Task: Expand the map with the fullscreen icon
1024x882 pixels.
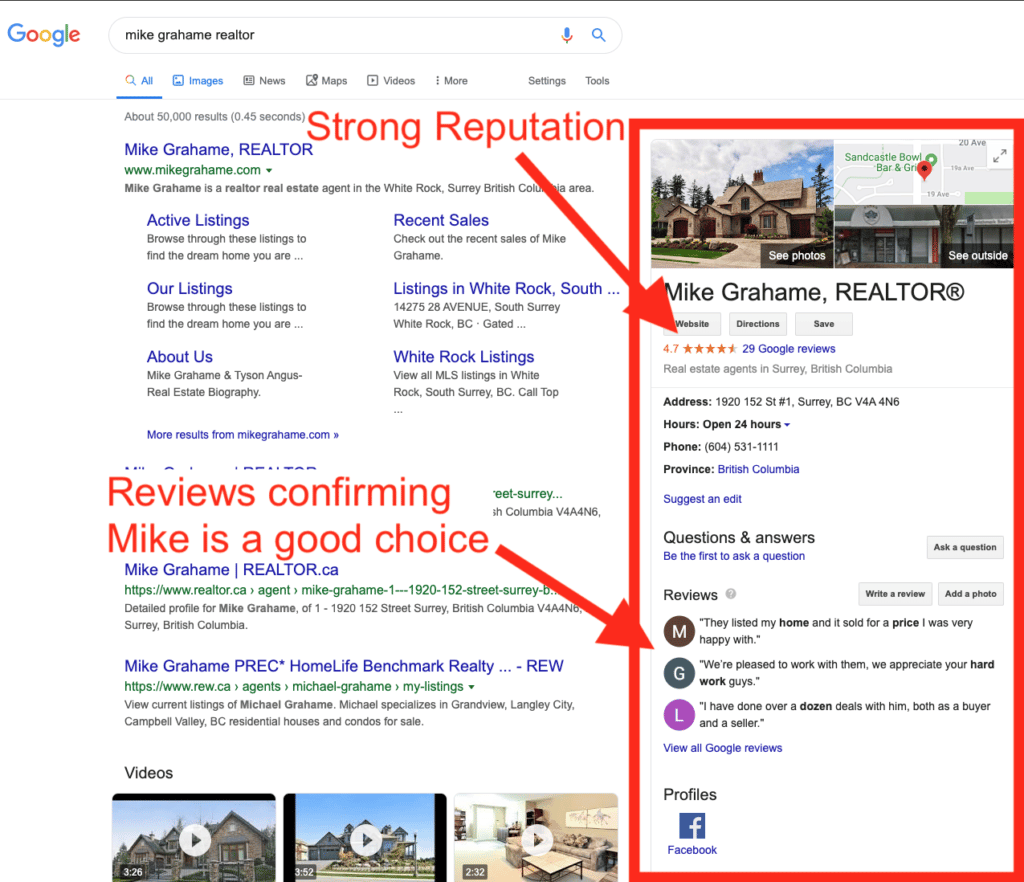Action: 1000,155
